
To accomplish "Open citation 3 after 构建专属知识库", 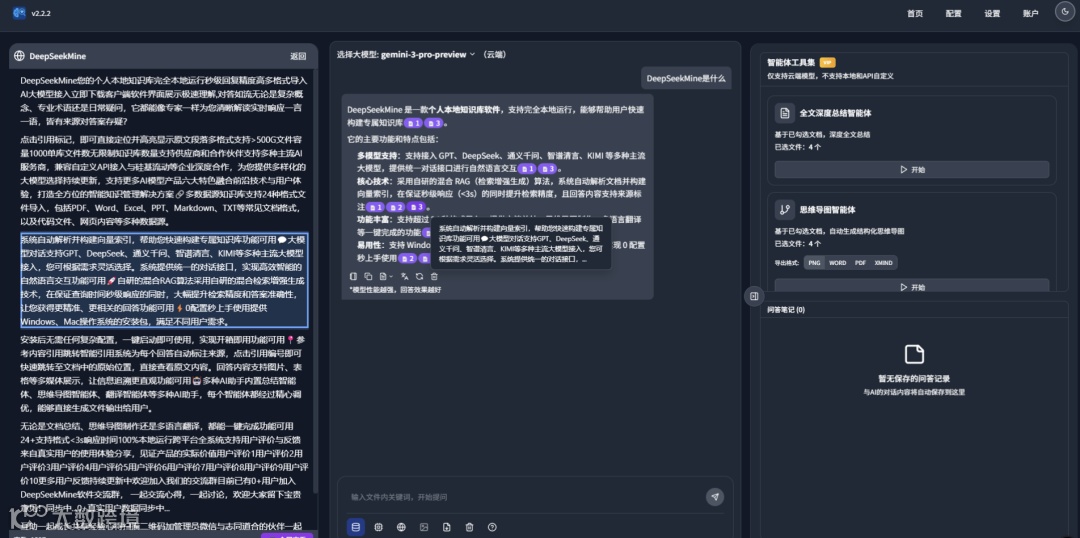I will pos(433,123).
